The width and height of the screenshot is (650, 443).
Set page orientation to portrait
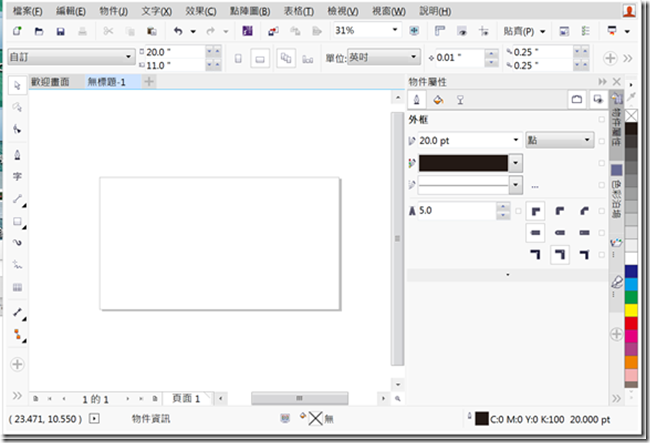[238, 59]
